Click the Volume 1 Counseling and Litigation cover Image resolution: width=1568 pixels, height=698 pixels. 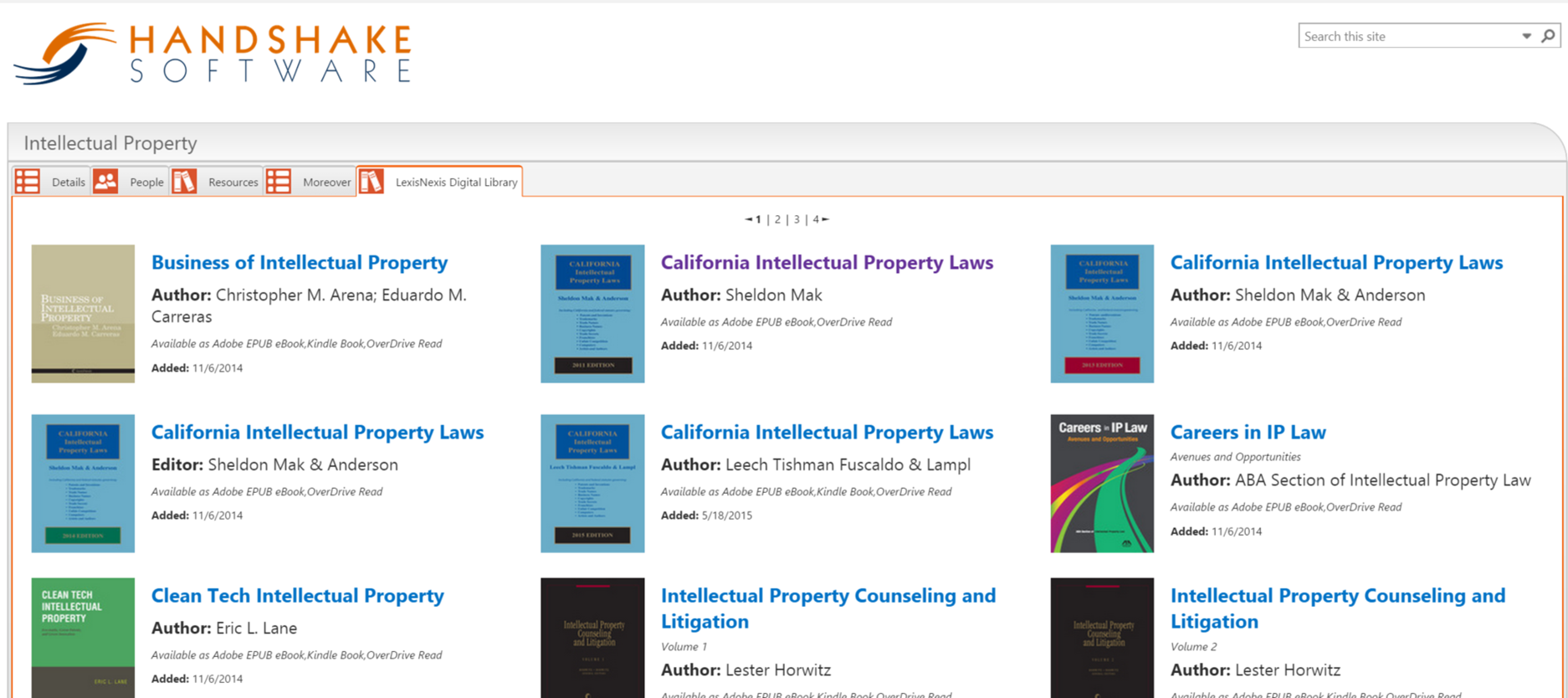click(592, 638)
